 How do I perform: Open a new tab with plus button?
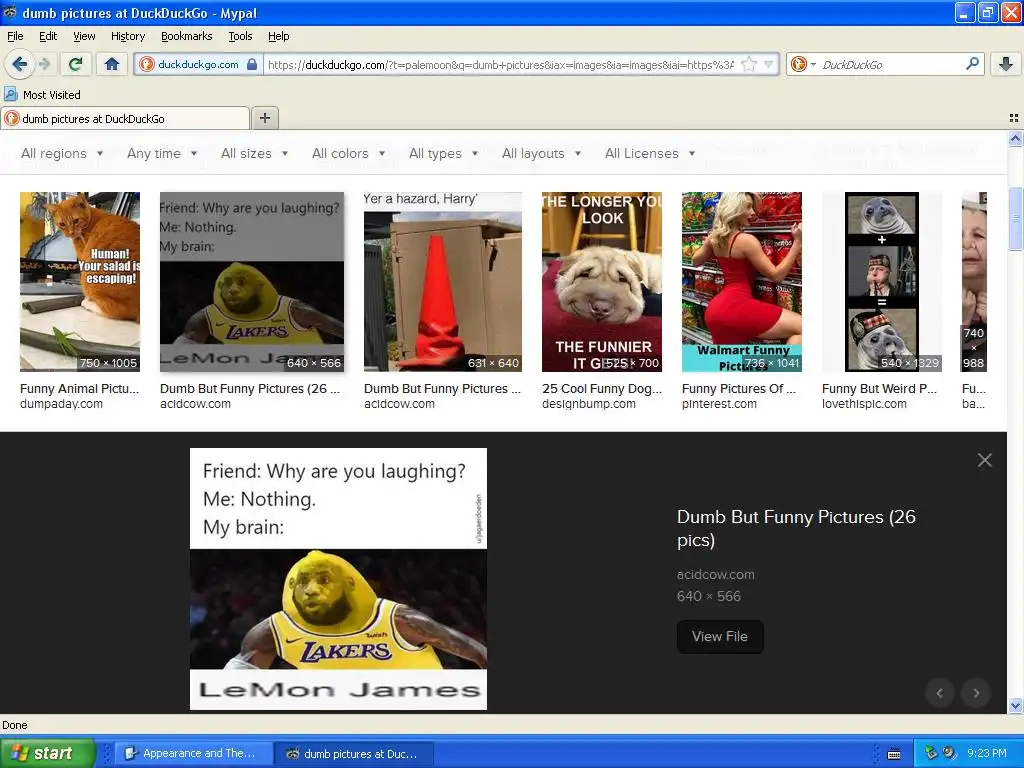coord(264,118)
